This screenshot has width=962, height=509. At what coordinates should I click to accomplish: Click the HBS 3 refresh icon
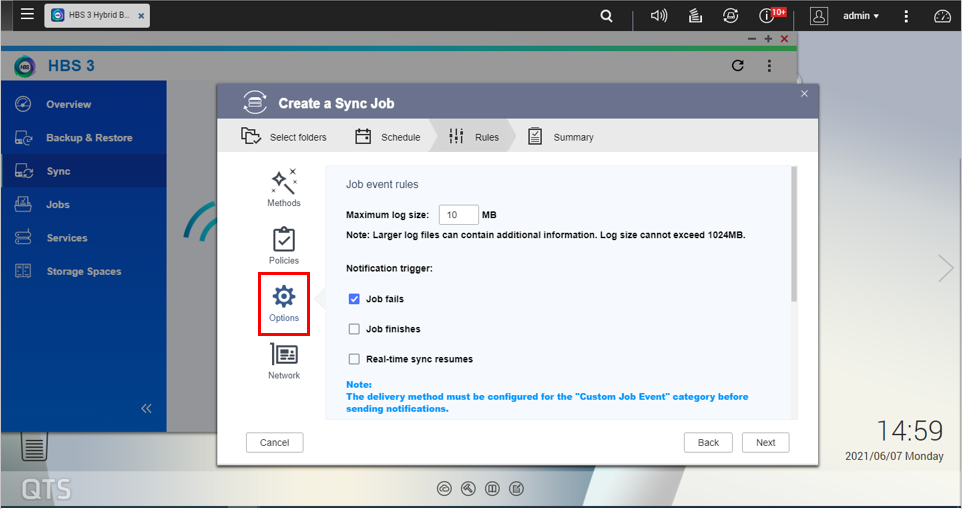point(738,66)
